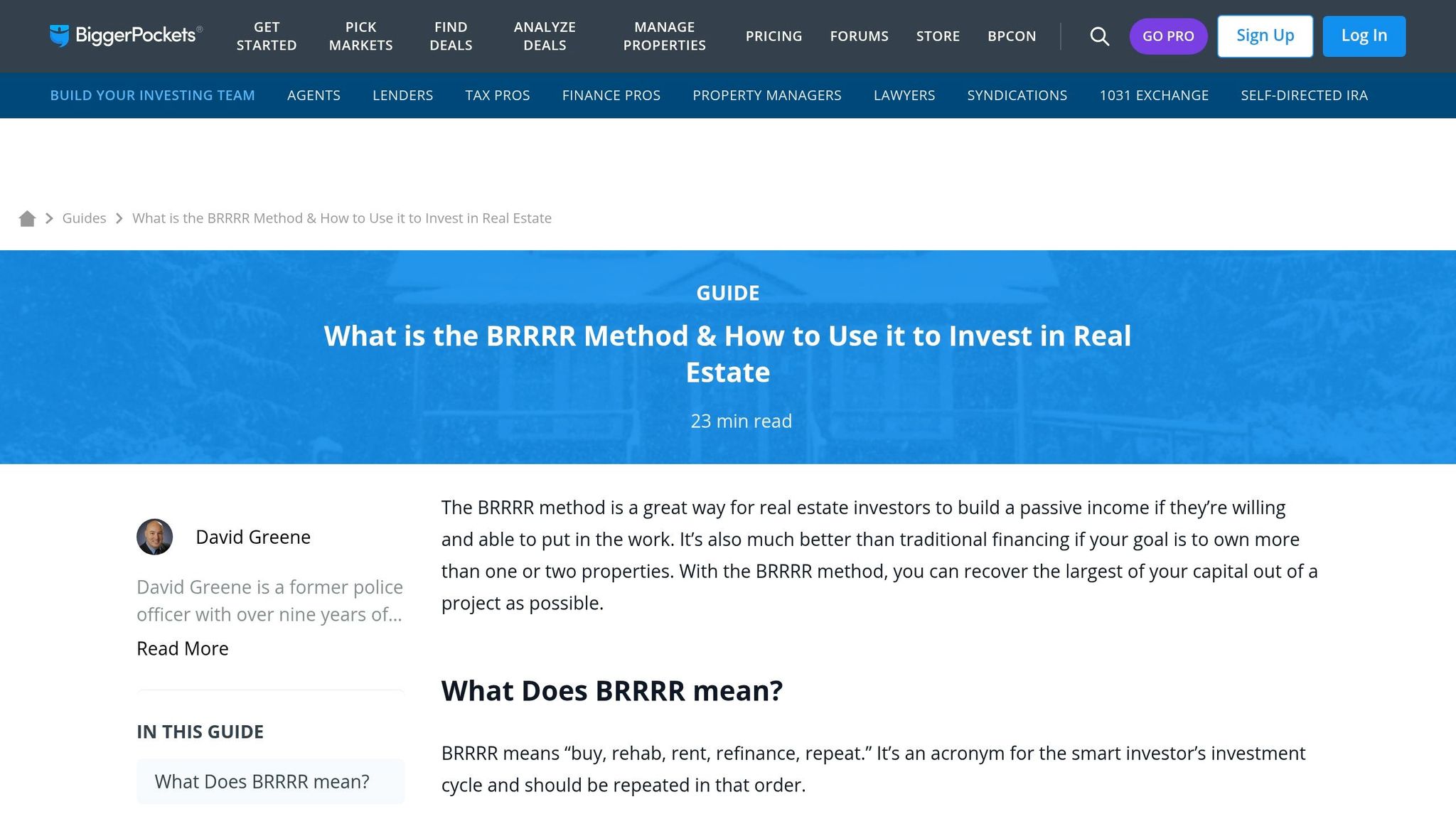Click the BiggerPockets logo
Screen dimensions: 1456x819
pyautogui.click(x=126, y=36)
